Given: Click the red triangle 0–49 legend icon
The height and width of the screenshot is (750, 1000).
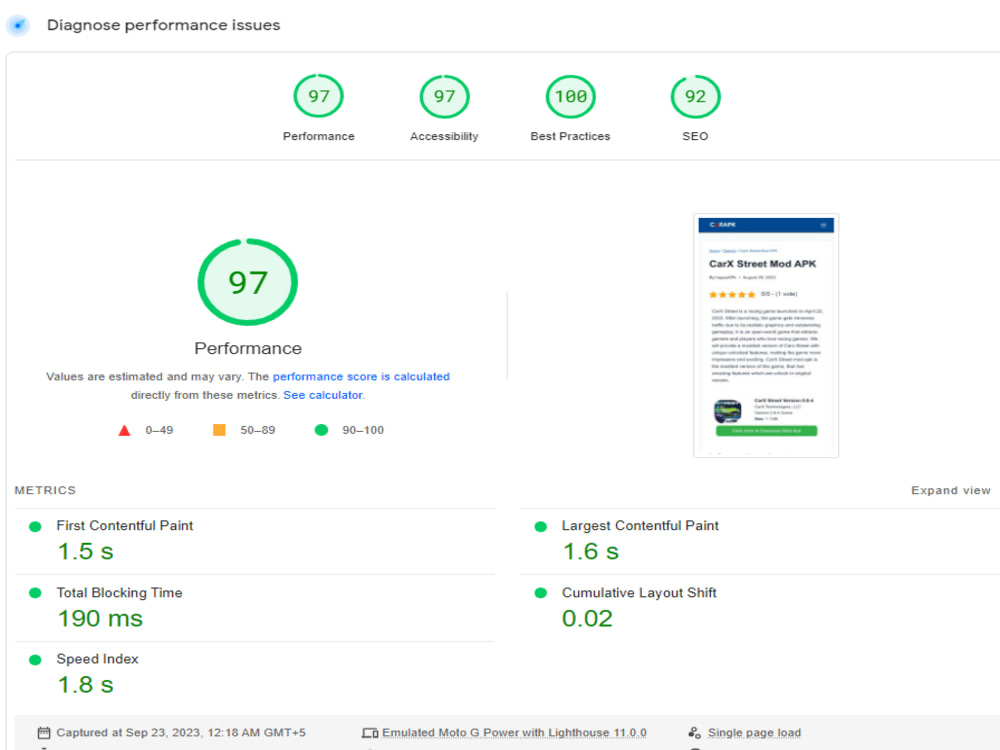Looking at the screenshot, I should pos(124,430).
